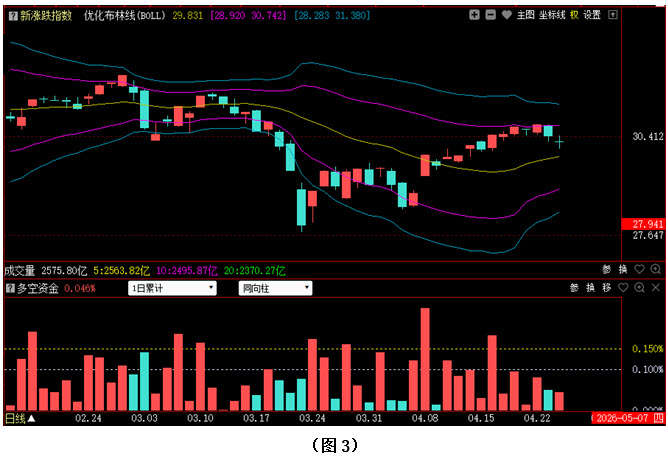
Task: Click magnifier icon in 多空资金 row
Action: [639, 288]
